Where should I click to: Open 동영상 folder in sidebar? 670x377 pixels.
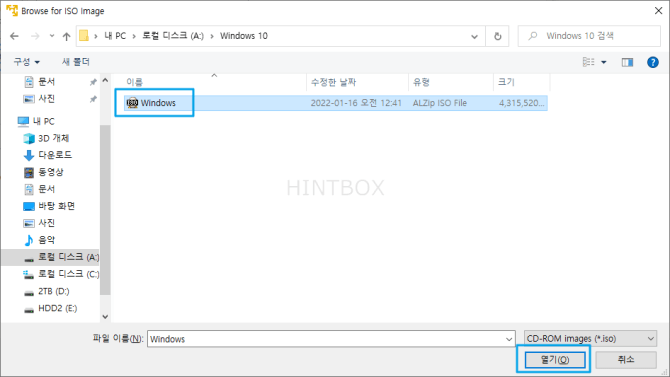(50, 172)
